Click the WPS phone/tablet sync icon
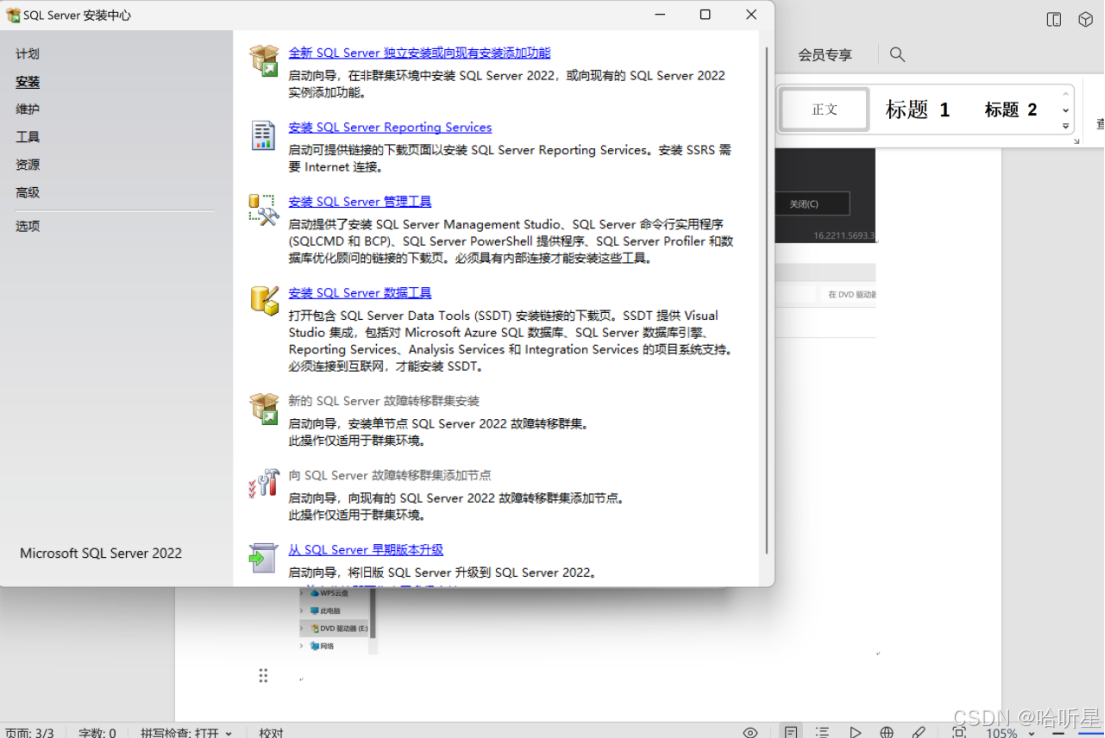The width and height of the screenshot is (1105, 738). 1054,20
